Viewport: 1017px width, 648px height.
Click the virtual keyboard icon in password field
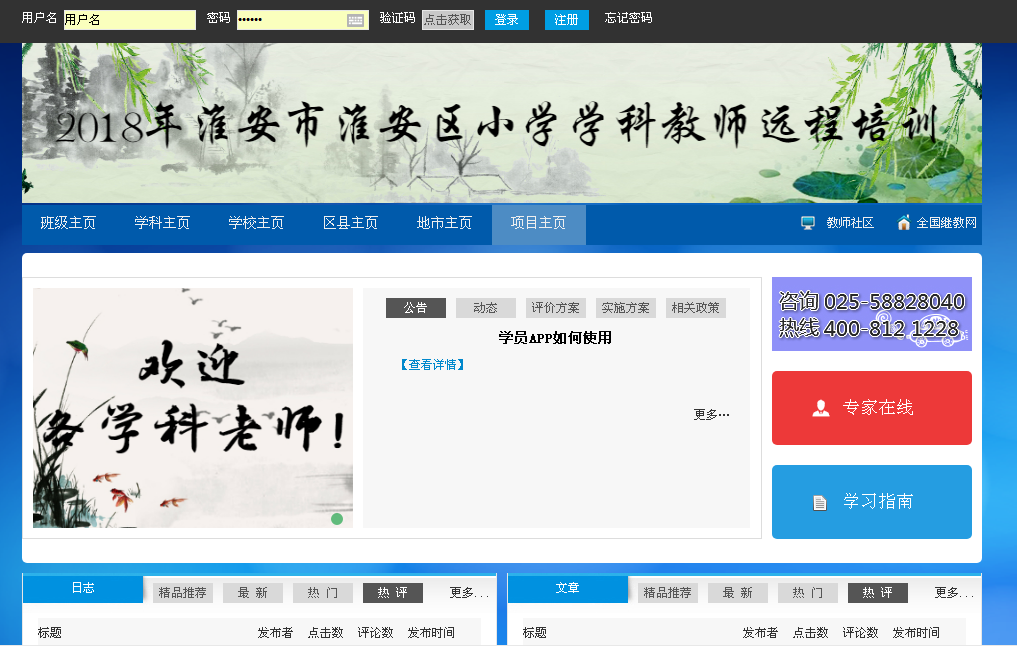[x=356, y=20]
